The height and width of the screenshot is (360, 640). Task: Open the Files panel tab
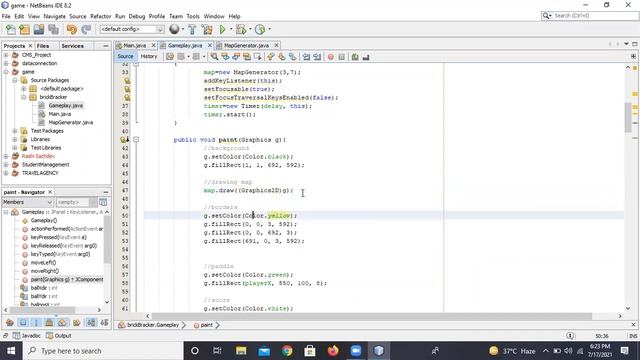42,46
